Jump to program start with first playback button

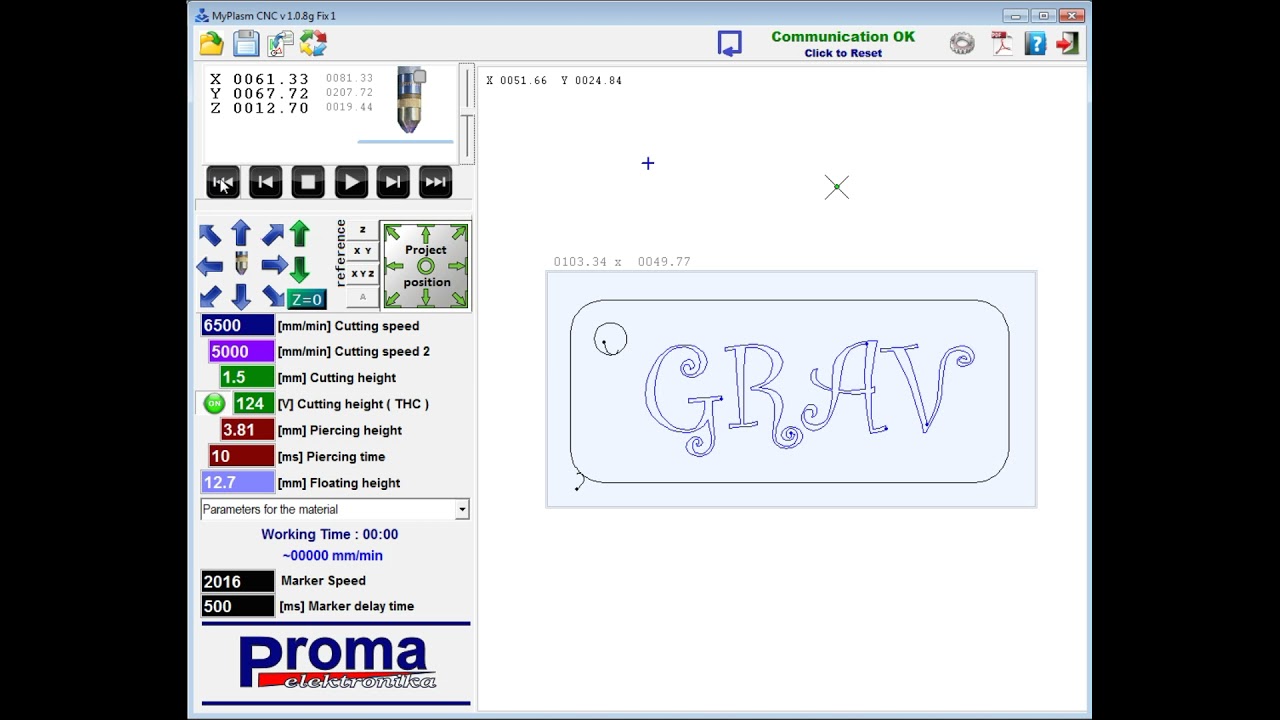coord(223,182)
